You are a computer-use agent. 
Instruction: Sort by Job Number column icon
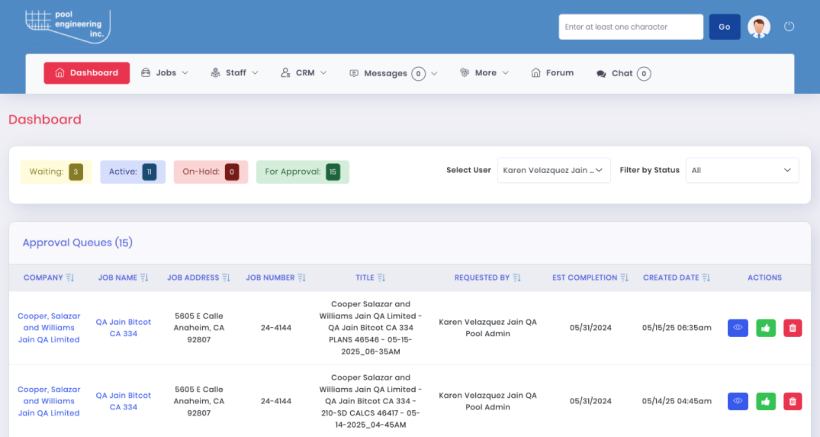pos(301,278)
